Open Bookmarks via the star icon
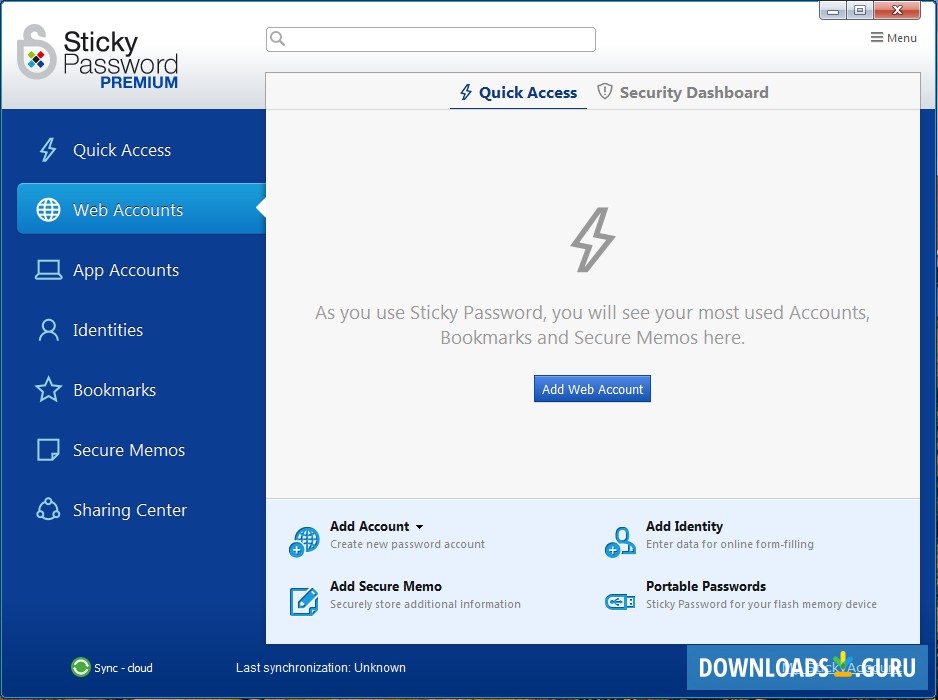The image size is (938, 700). pos(47,390)
